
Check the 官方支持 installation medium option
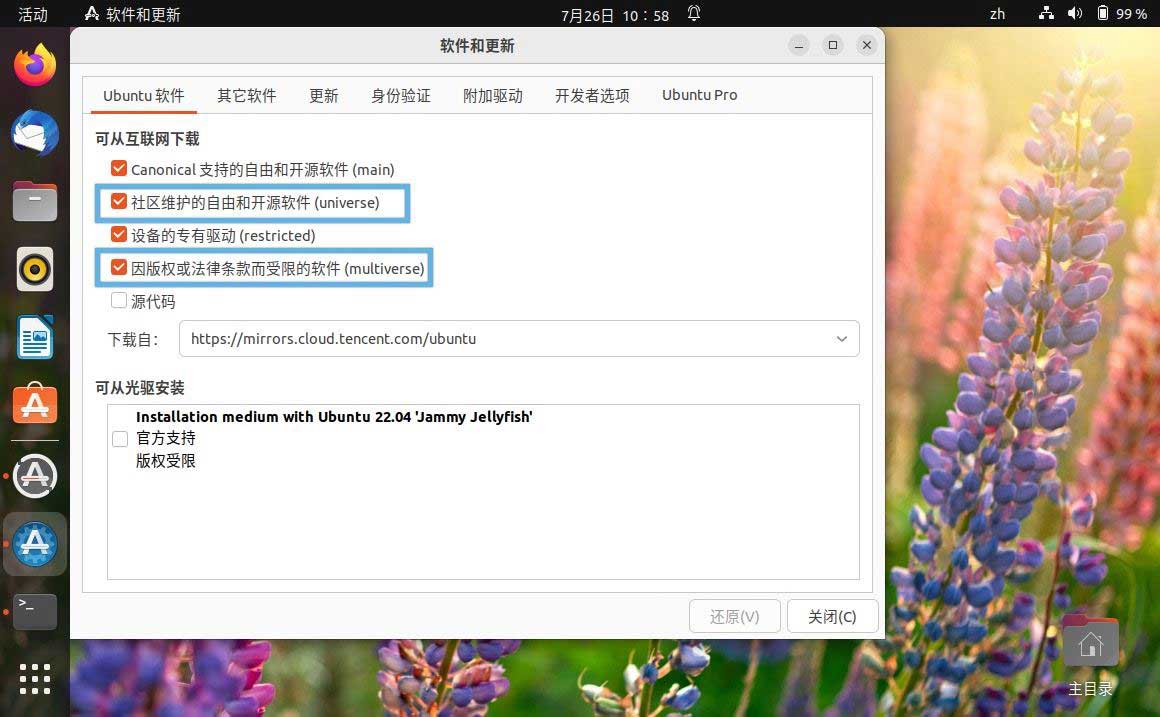coord(120,438)
